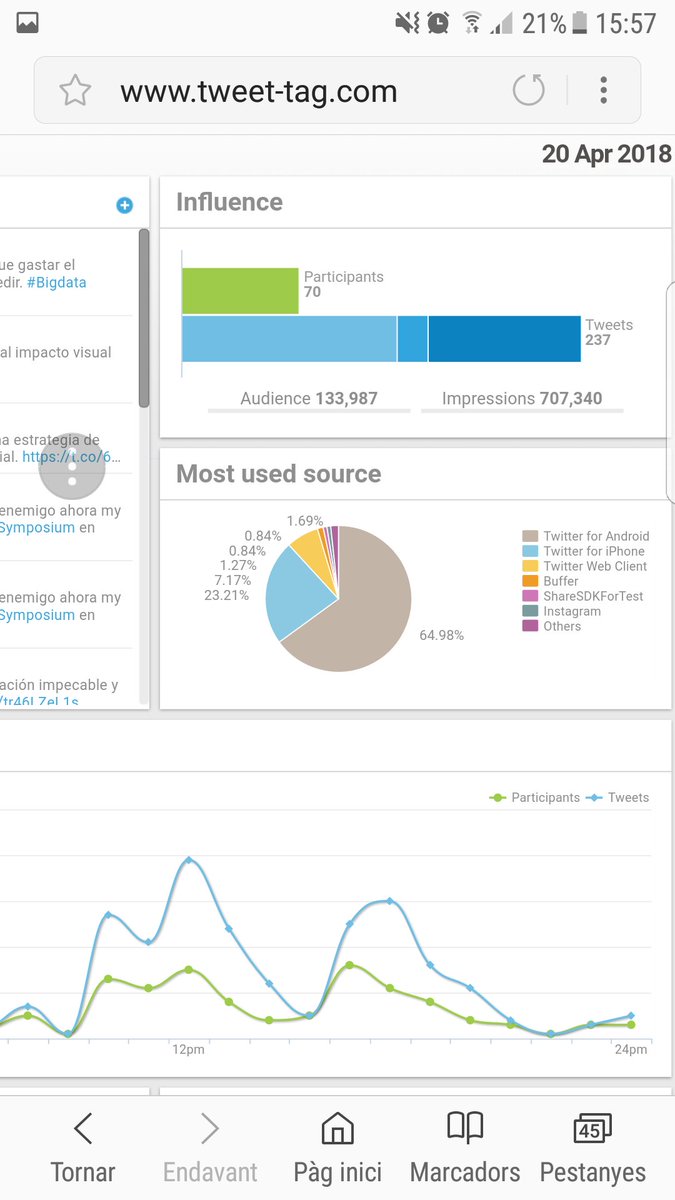
Task: Click the #Bigdata hashtag link
Action: (56, 282)
